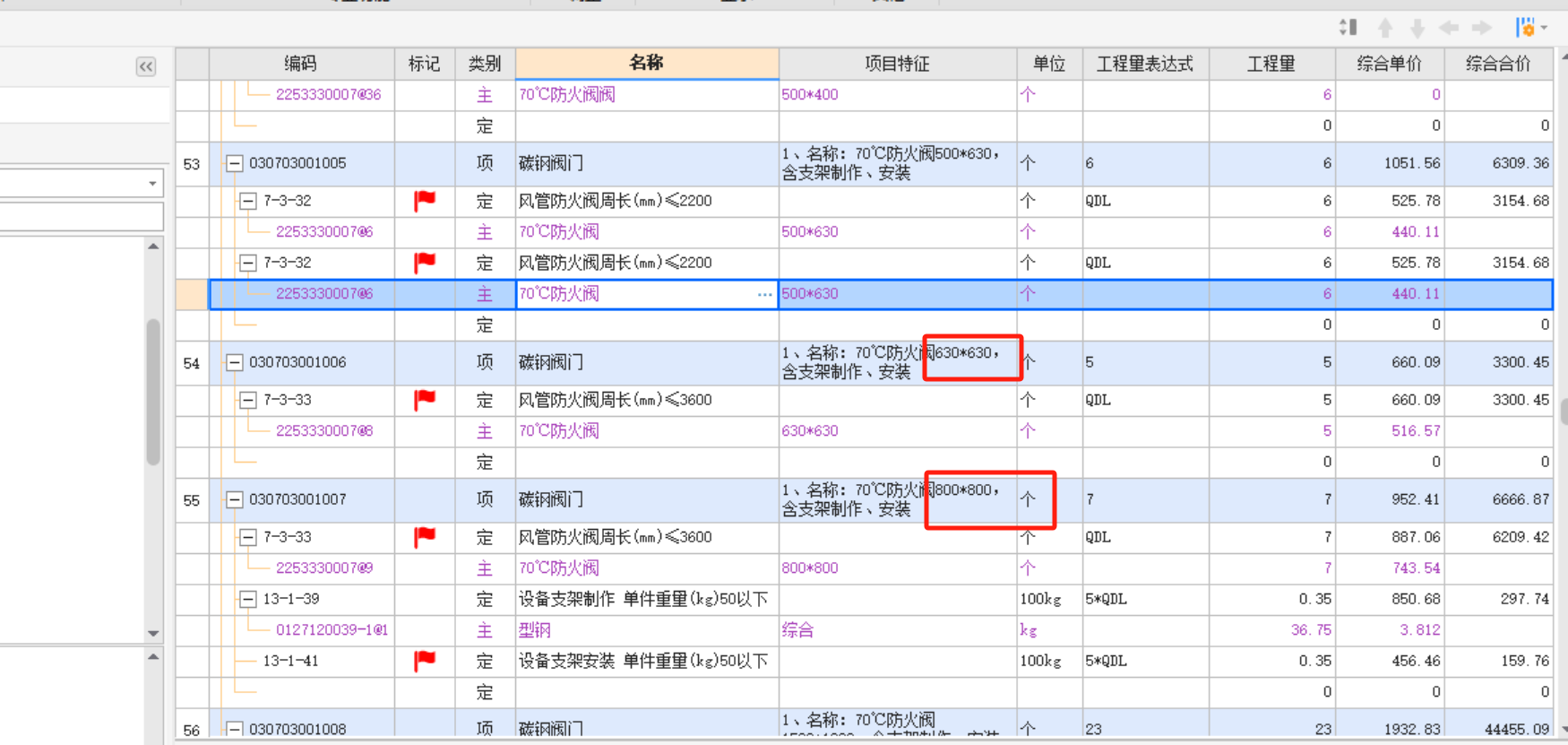Click total price 3300.45 in row 54
Viewport: 1568px width, 745px height.
(x=1521, y=362)
